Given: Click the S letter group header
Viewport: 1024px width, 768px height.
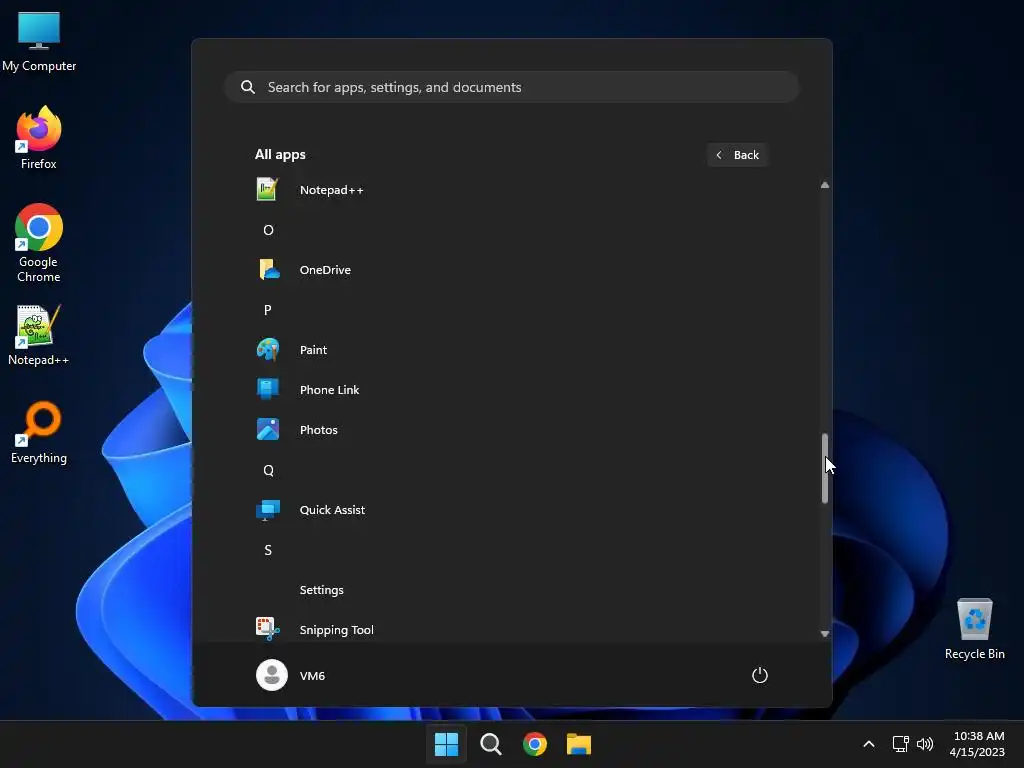Looking at the screenshot, I should 268,550.
